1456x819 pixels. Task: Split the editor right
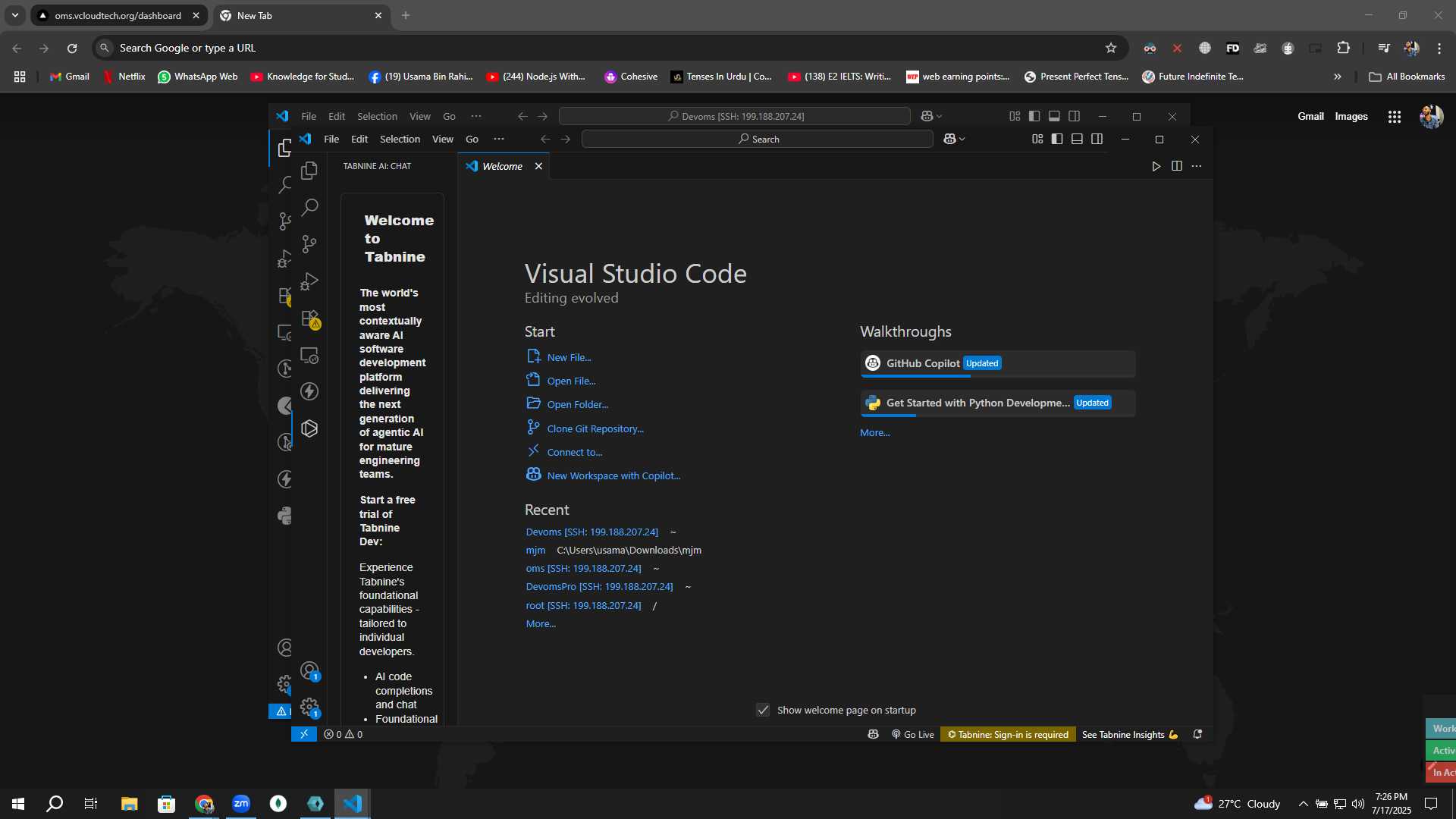[x=1176, y=166]
